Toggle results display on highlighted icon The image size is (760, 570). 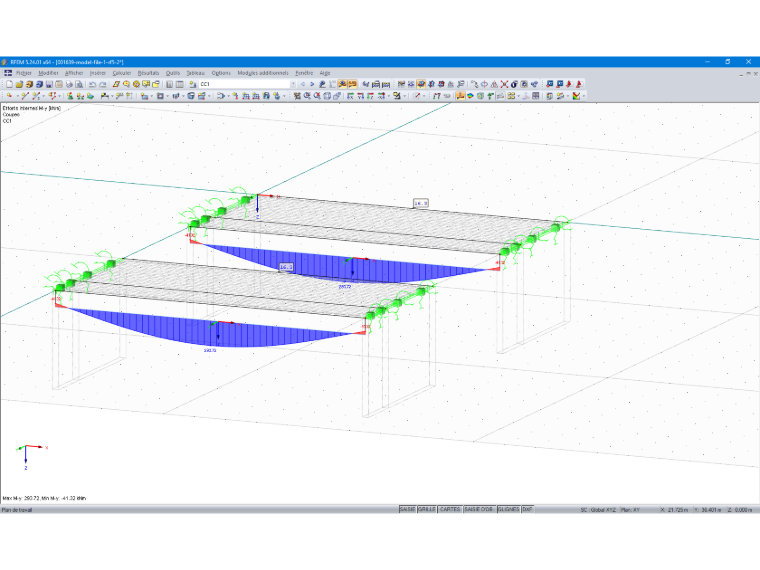pos(343,84)
